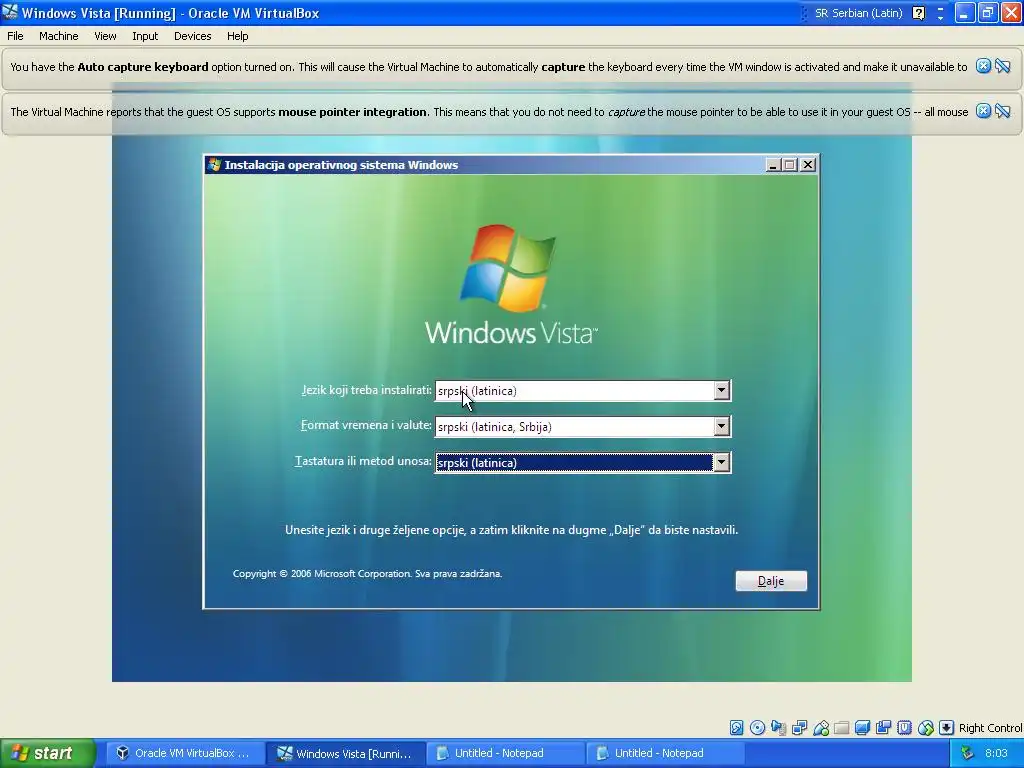Switch to second Untitled - Notepad taskbar button

[665, 753]
